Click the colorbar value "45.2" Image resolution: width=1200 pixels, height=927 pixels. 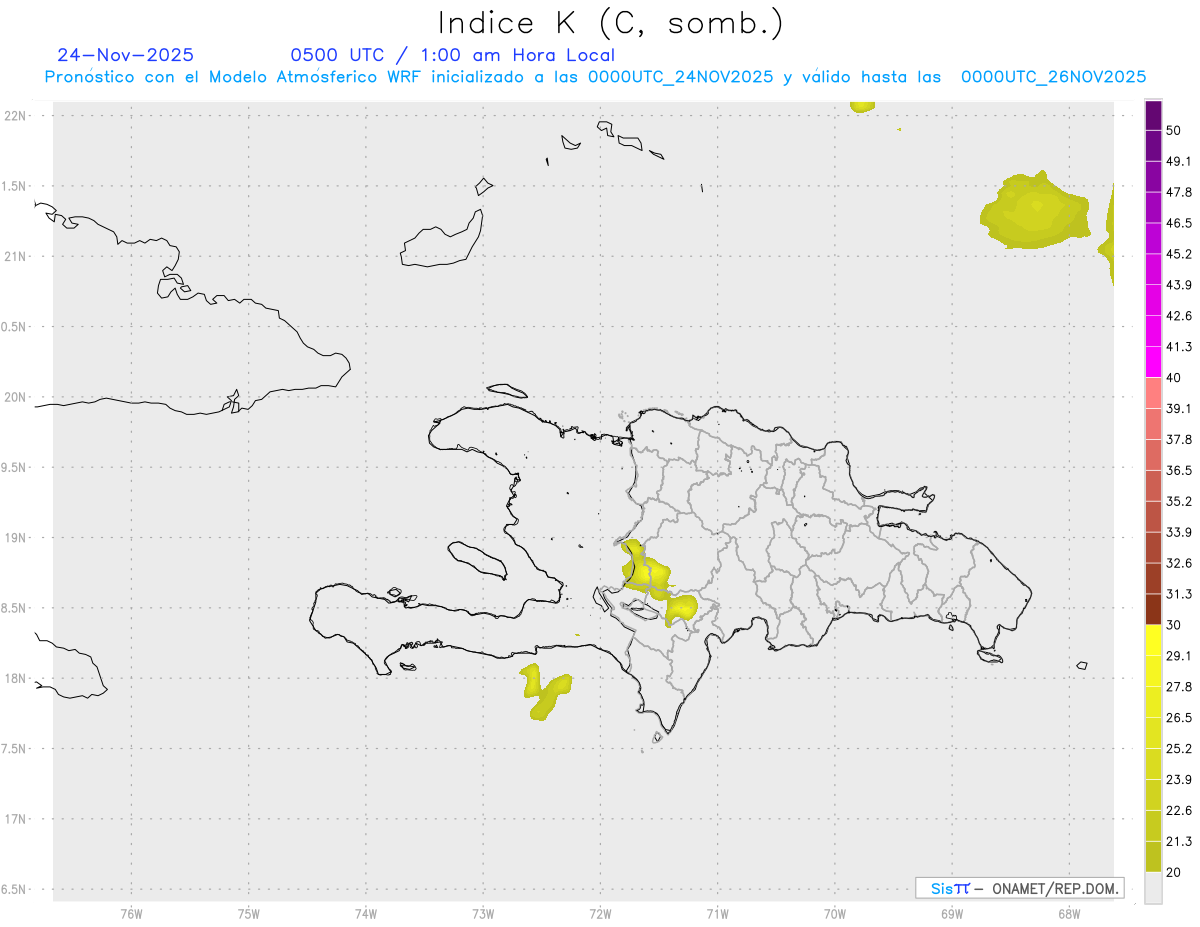[x=1179, y=254]
